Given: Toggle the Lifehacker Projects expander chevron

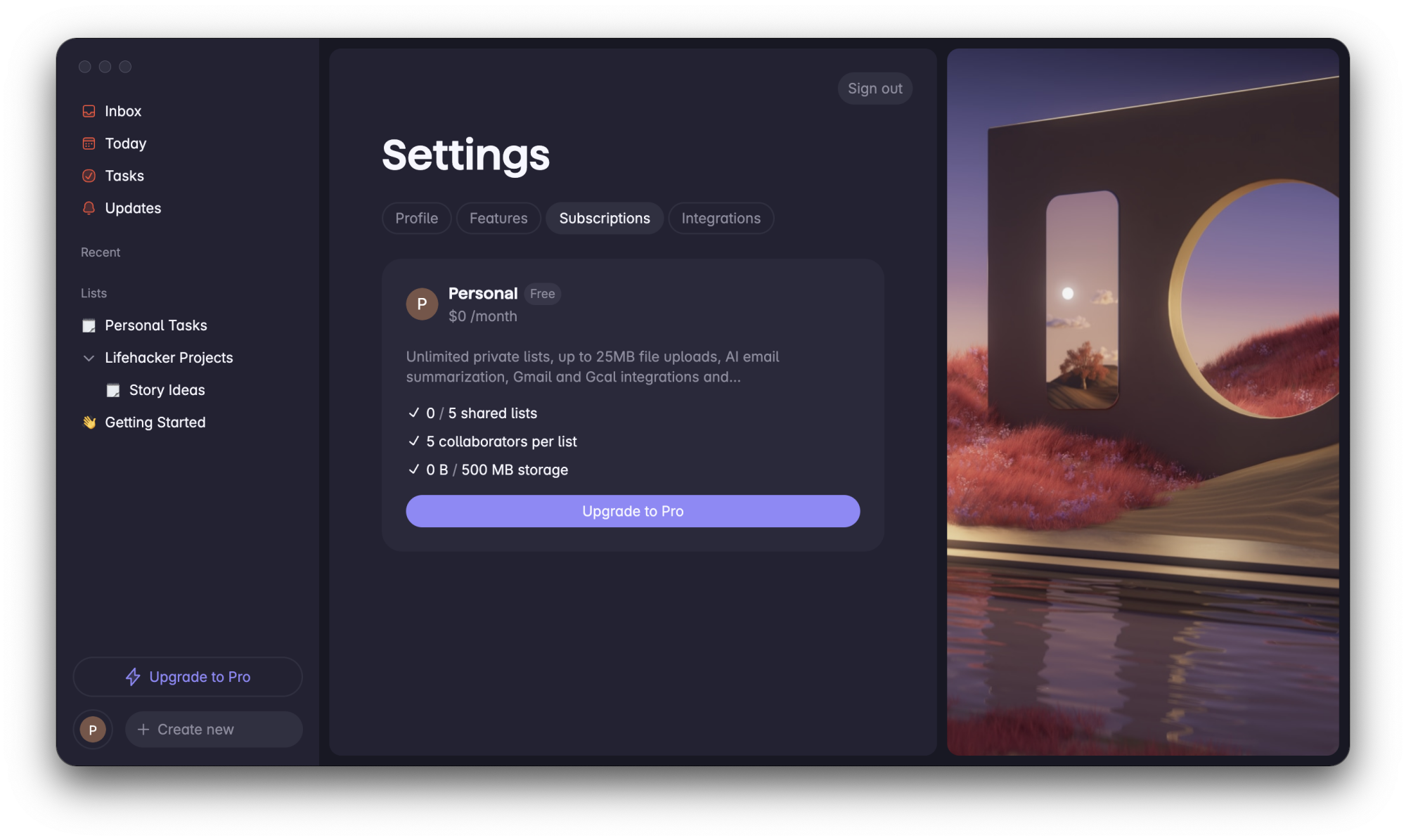Looking at the screenshot, I should tap(88, 357).
